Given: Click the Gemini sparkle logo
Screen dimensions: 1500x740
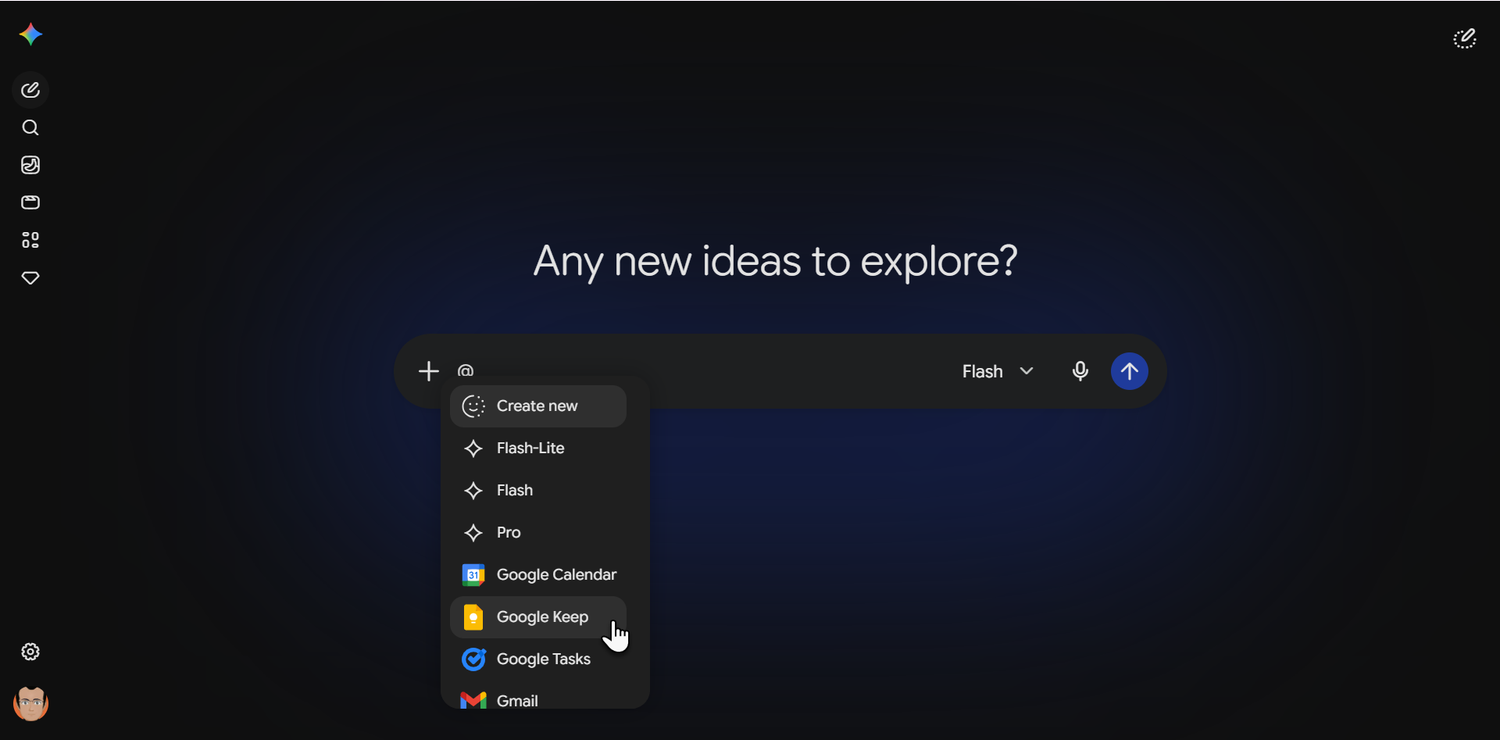Looking at the screenshot, I should 31,34.
